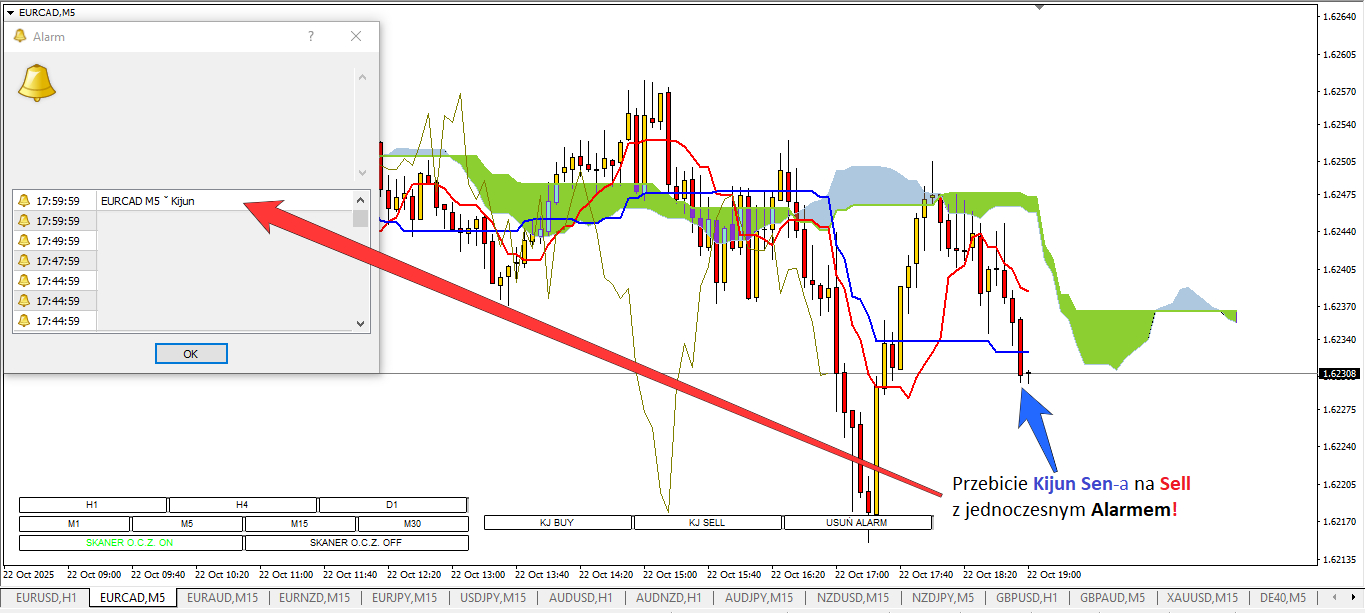Click the large bell icon in Alarm dialog

(37, 83)
